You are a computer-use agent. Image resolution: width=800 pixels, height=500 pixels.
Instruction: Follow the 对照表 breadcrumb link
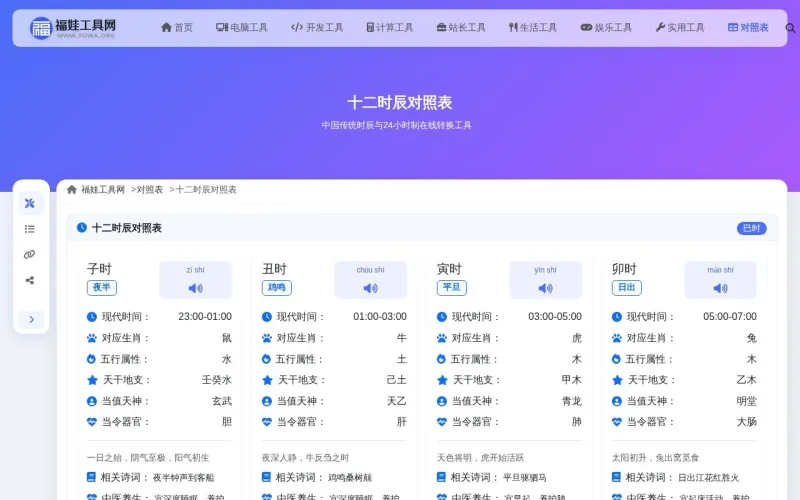click(x=149, y=190)
